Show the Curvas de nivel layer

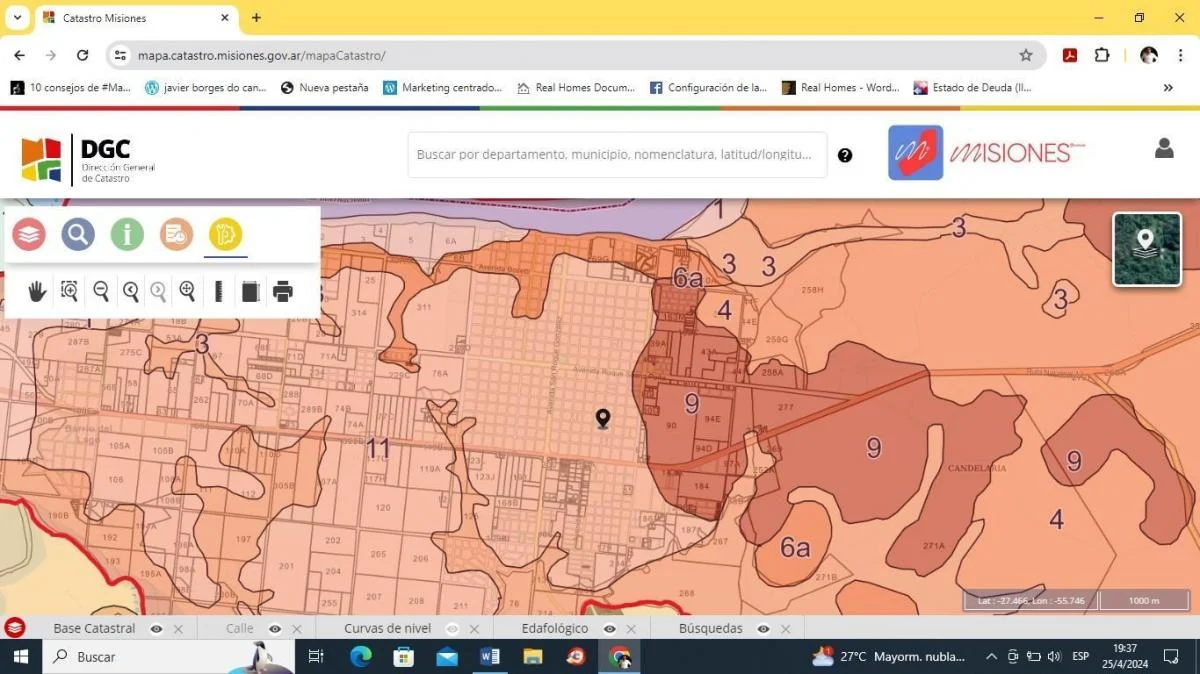point(453,629)
